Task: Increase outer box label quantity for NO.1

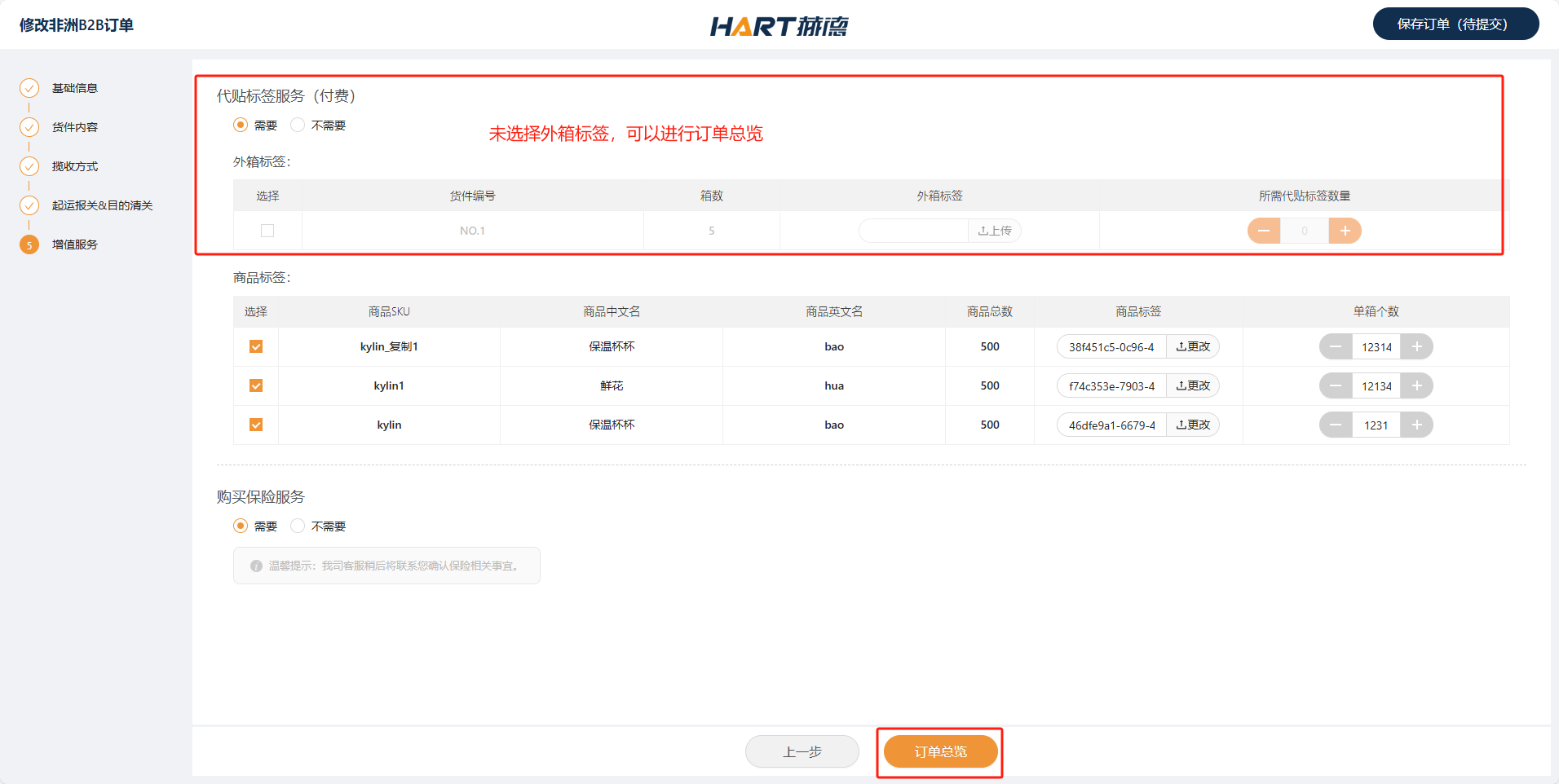Action: (1345, 231)
